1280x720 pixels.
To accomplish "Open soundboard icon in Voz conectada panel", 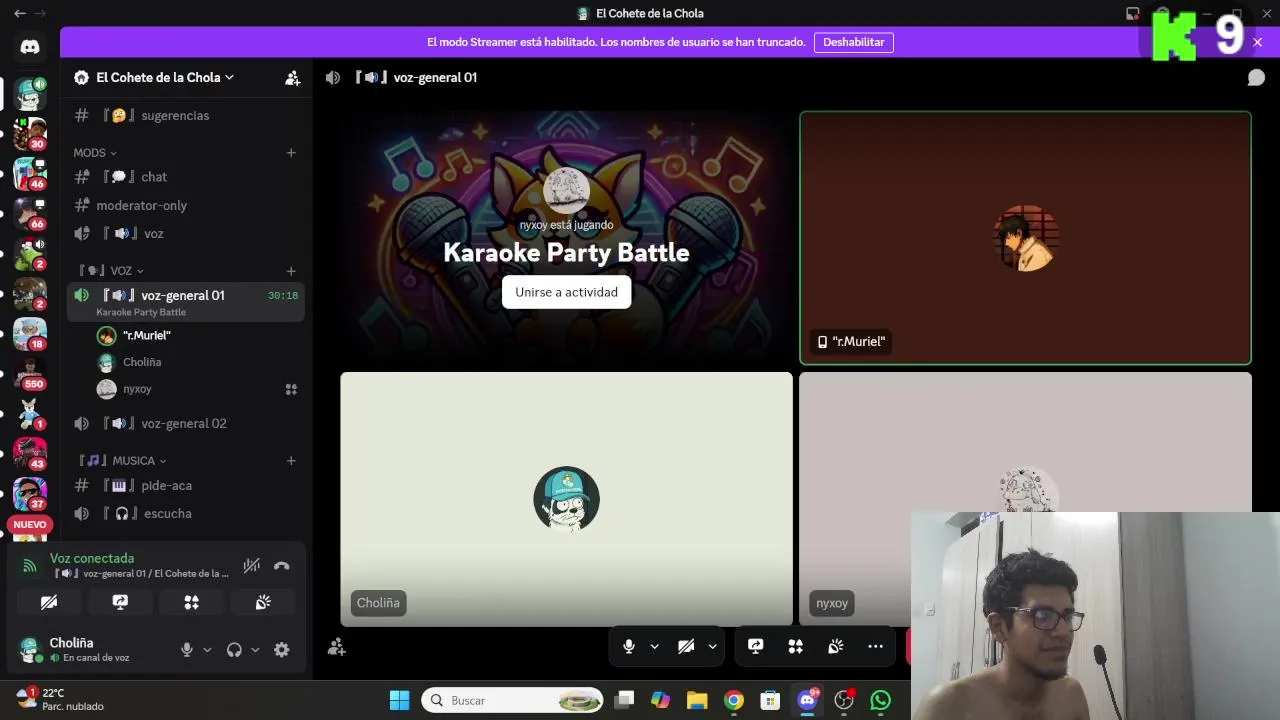I will coord(263,602).
